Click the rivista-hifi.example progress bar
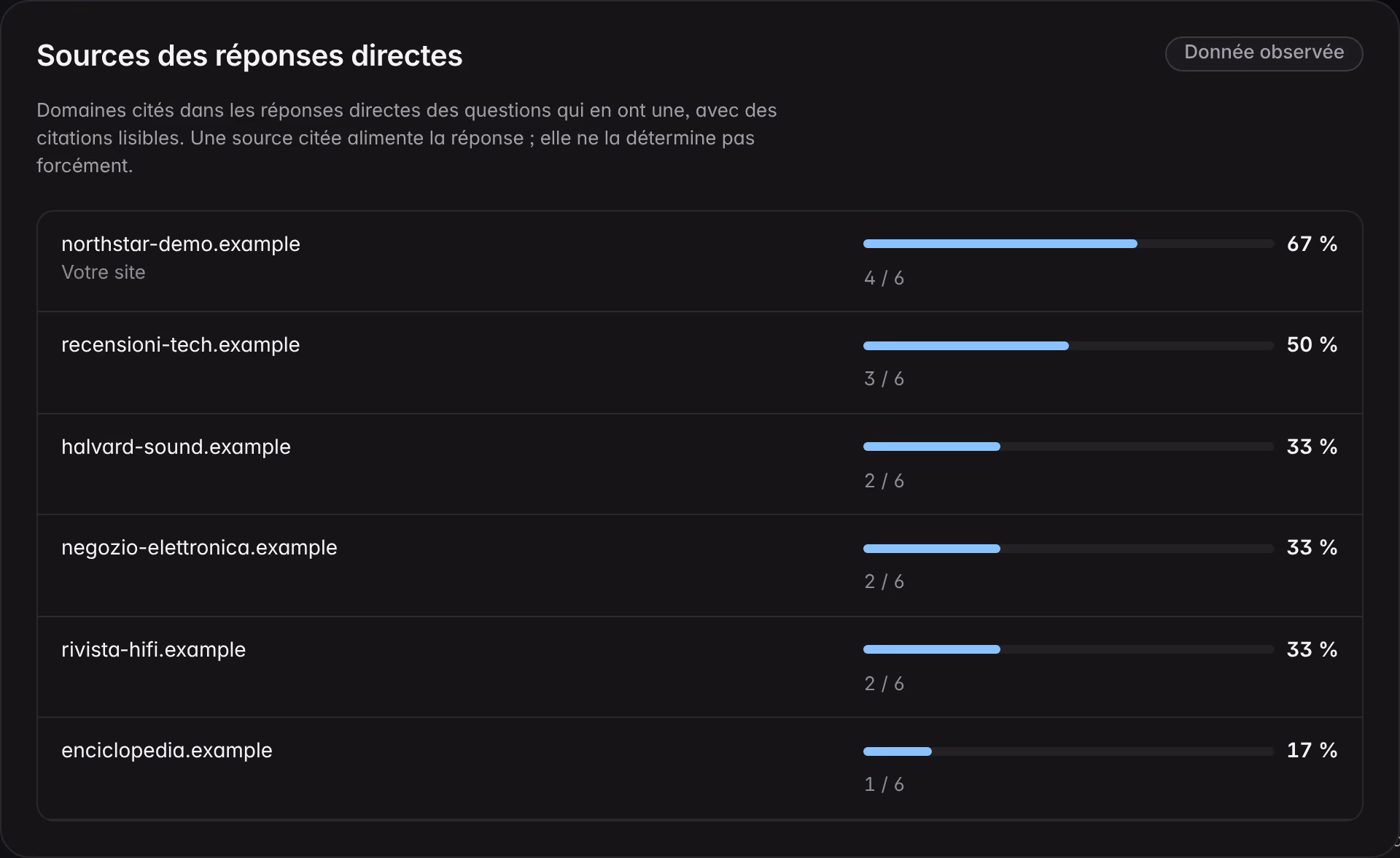Screen dimensions: 1400x858 [1068, 649]
